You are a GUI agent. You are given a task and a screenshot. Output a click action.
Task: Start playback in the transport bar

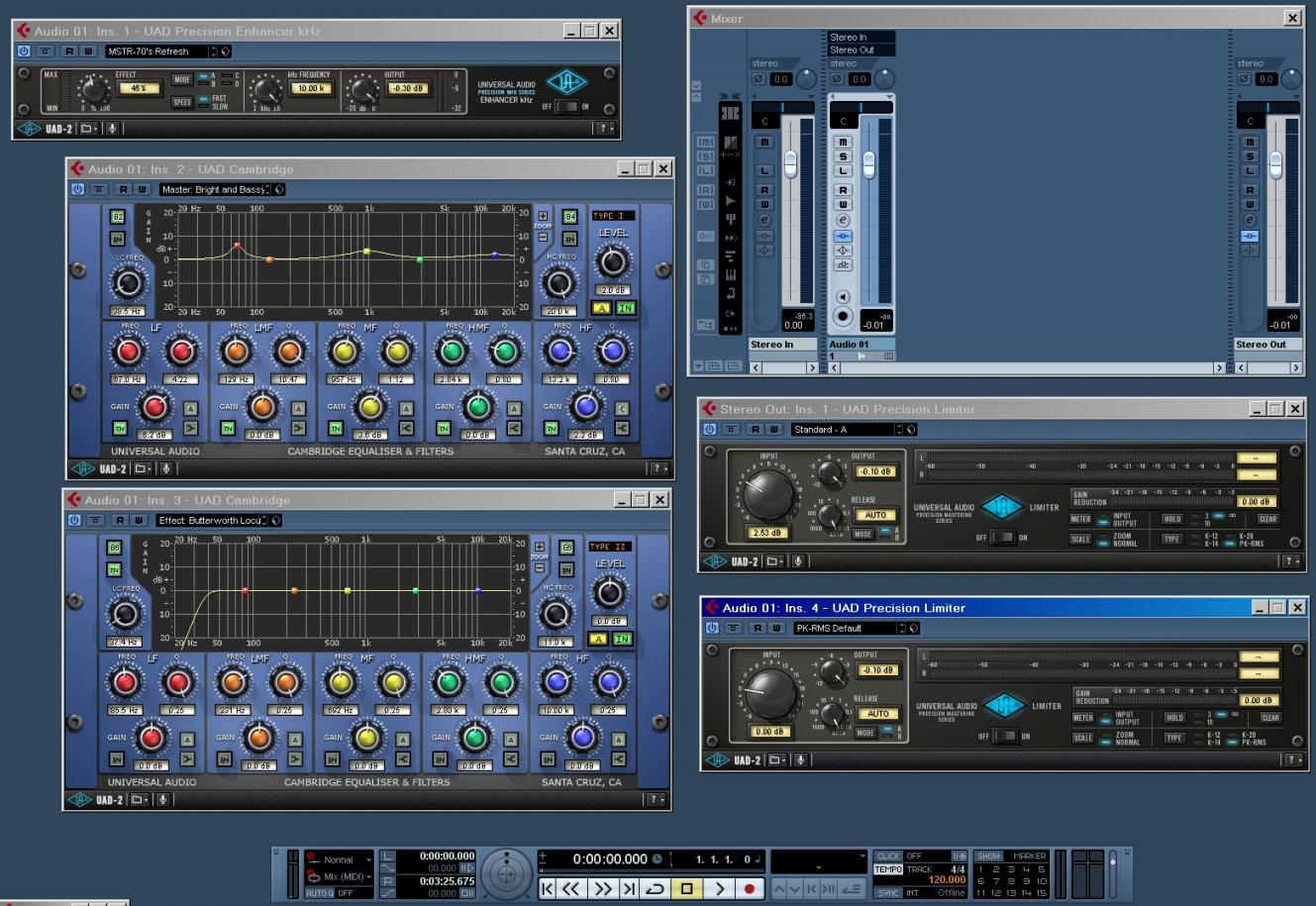(x=720, y=888)
